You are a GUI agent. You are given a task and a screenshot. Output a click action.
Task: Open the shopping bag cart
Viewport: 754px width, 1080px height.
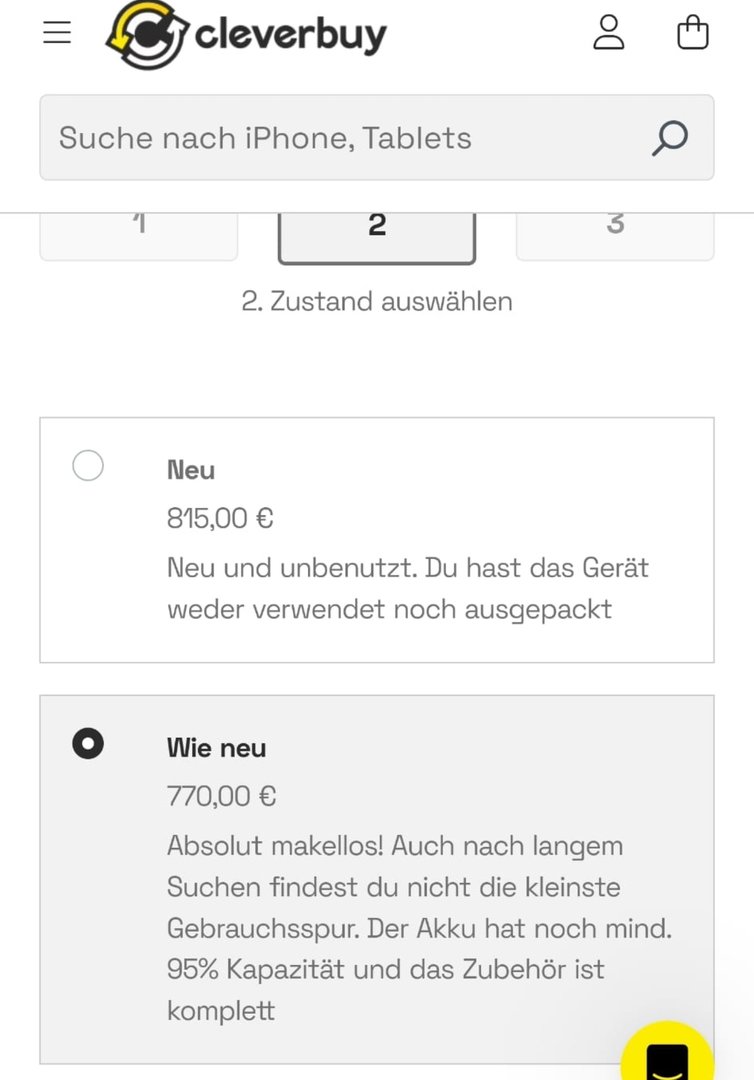click(x=693, y=33)
